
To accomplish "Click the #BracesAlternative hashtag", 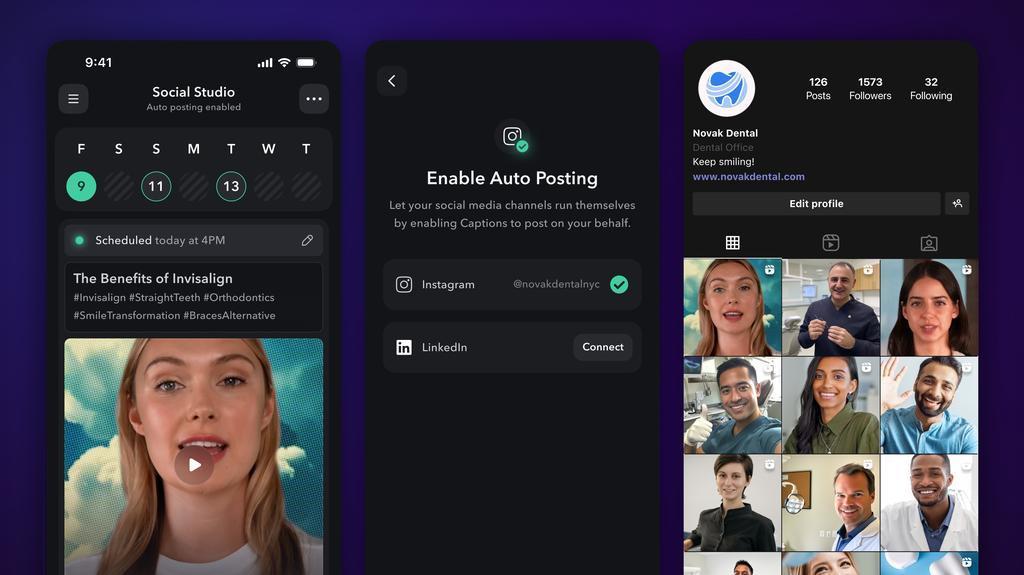I will (x=229, y=316).
